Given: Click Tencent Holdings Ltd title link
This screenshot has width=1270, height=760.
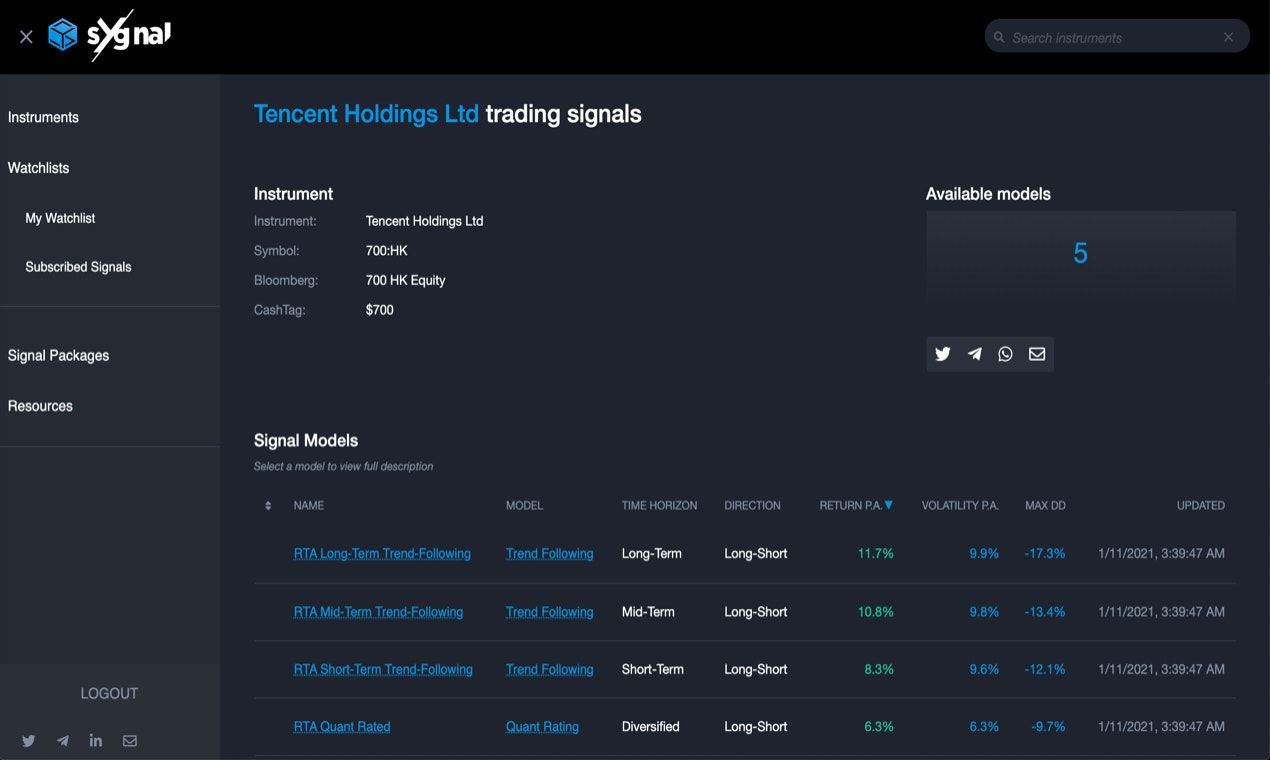Looking at the screenshot, I should (x=366, y=114).
